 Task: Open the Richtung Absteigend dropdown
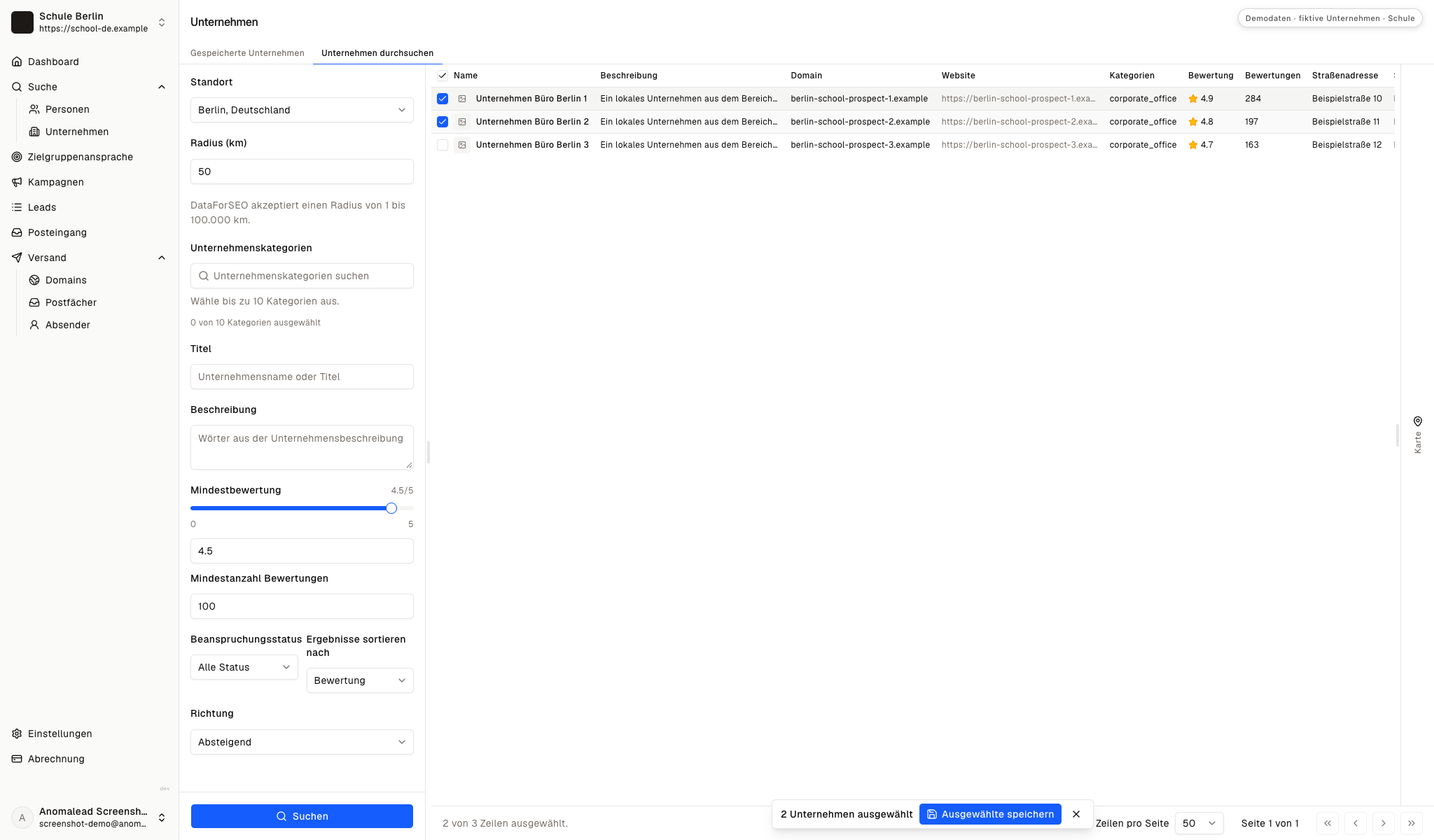302,742
